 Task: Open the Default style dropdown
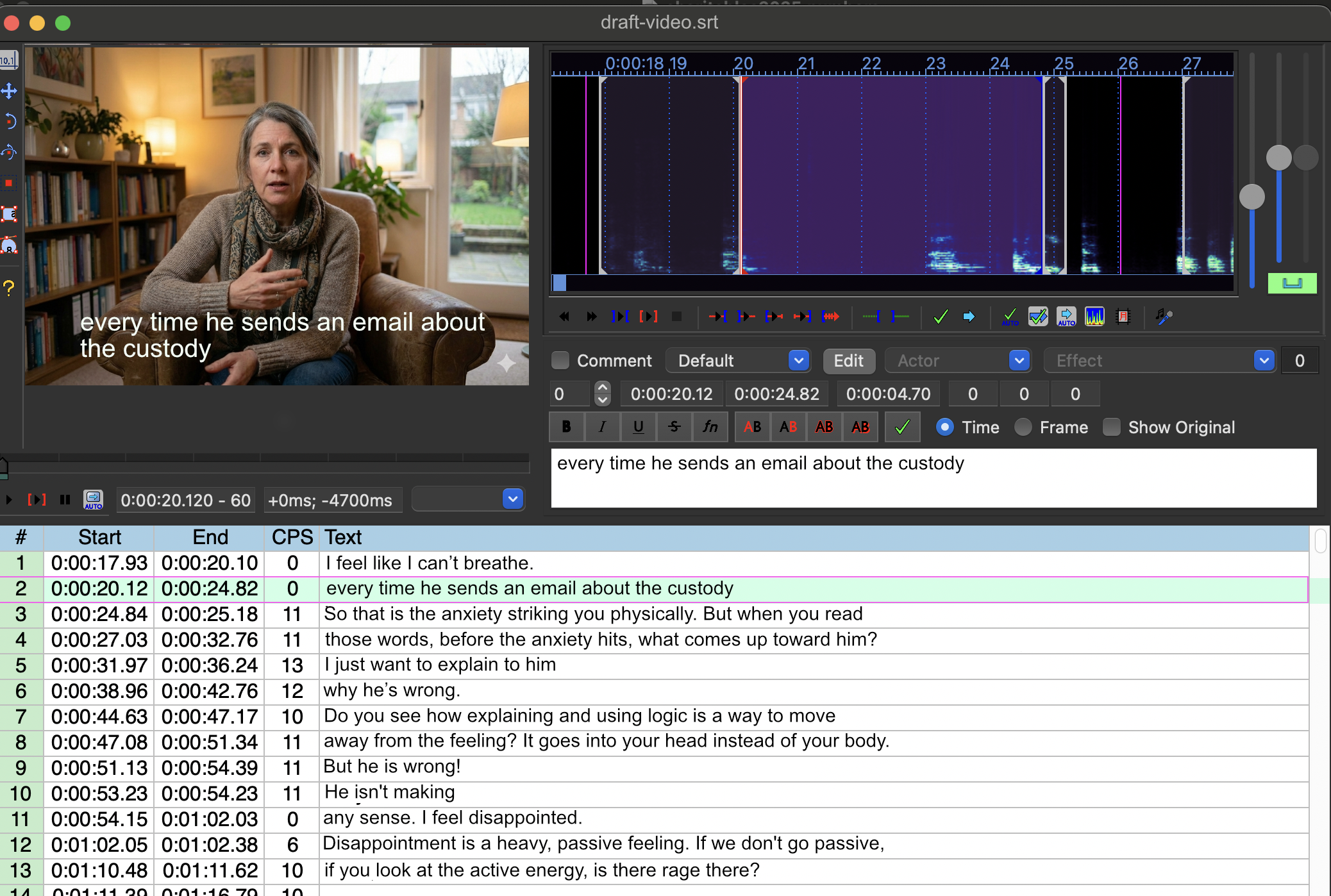[798, 360]
